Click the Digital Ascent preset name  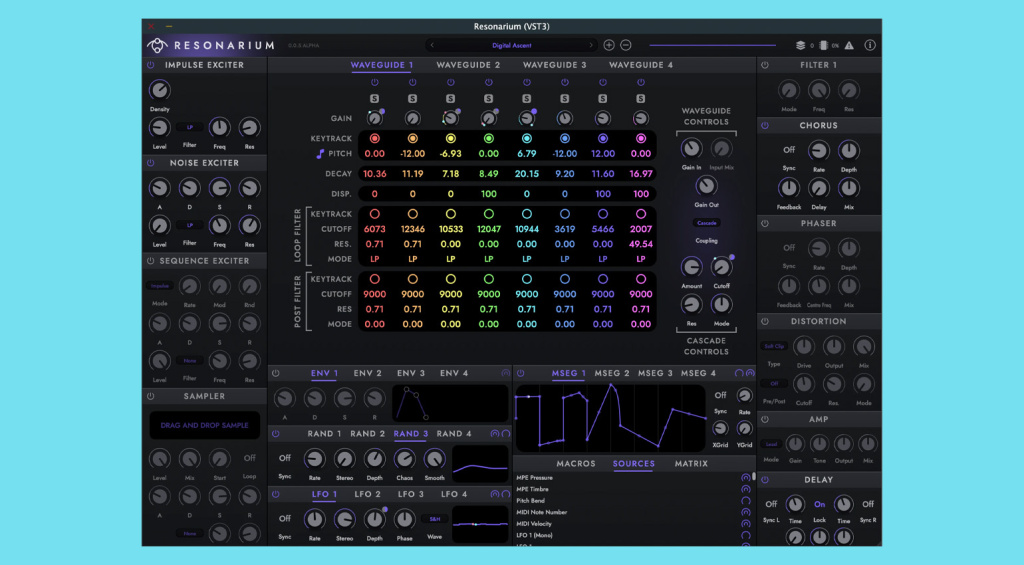pos(511,45)
